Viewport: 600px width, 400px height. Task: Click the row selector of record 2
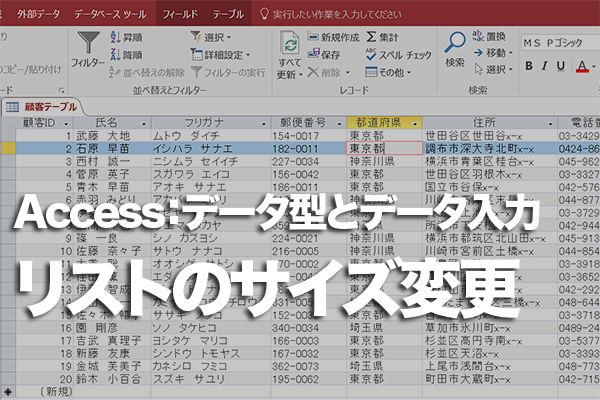pyautogui.click(x=8, y=149)
